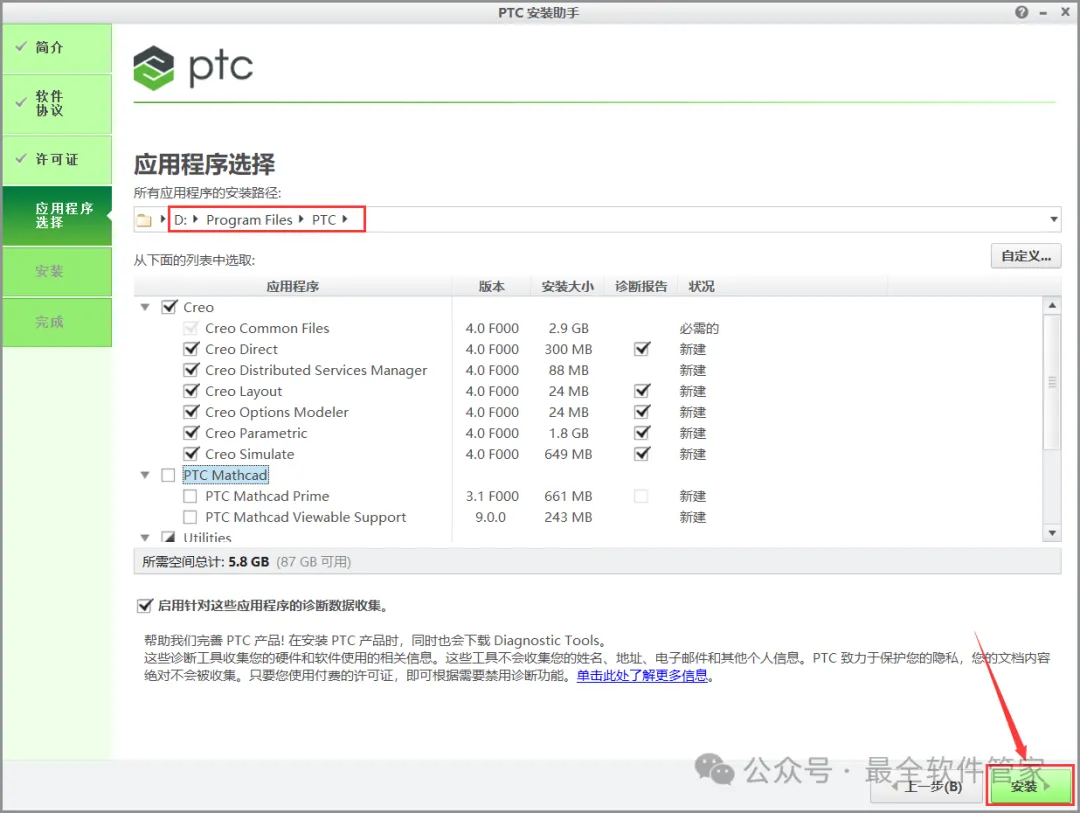This screenshot has height=813, width=1080.
Task: Select the 安装 step in sidebar
Action: pyautogui.click(x=57, y=271)
